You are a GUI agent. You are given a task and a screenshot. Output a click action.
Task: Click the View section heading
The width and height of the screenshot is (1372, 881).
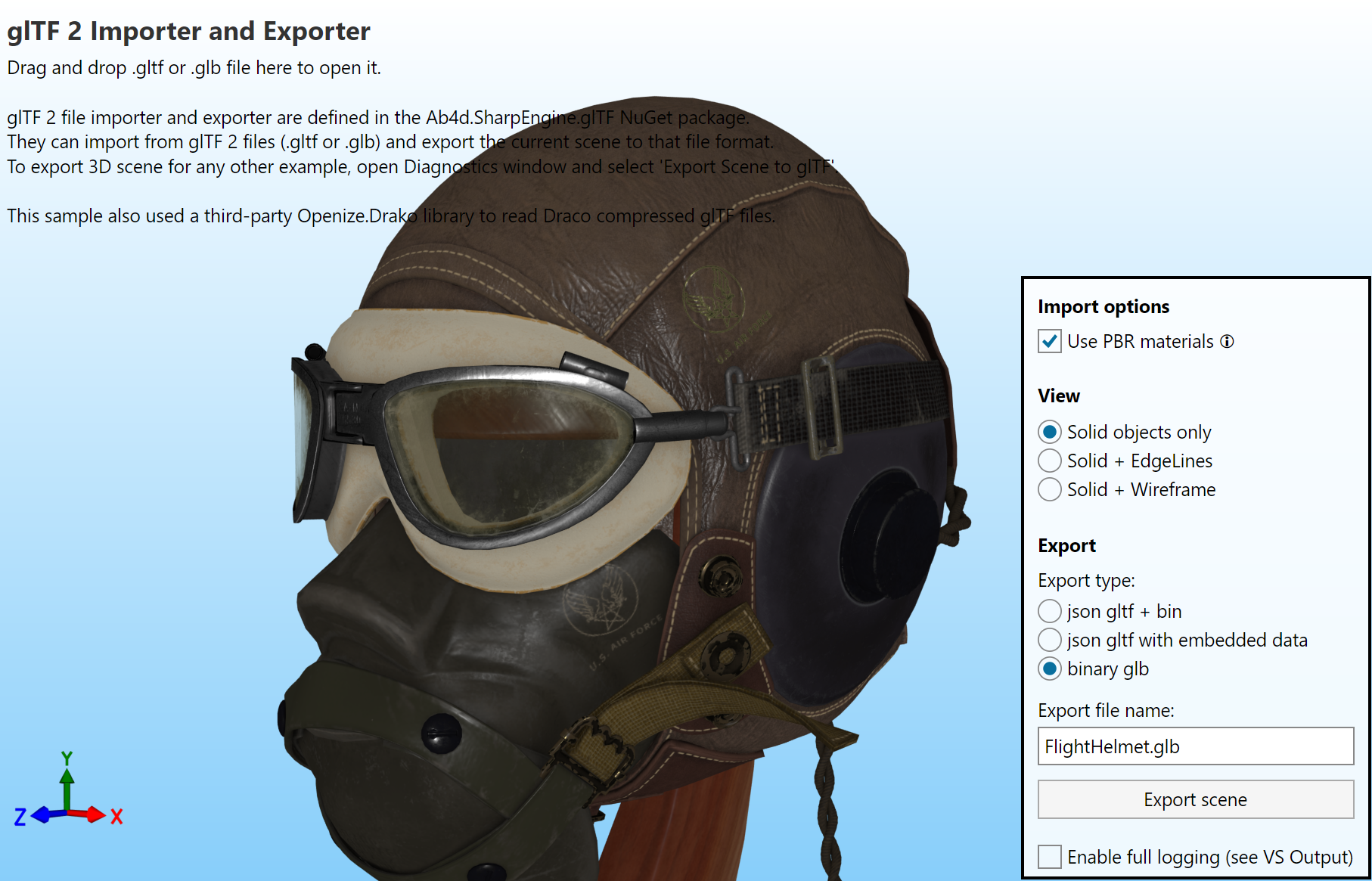(1058, 396)
